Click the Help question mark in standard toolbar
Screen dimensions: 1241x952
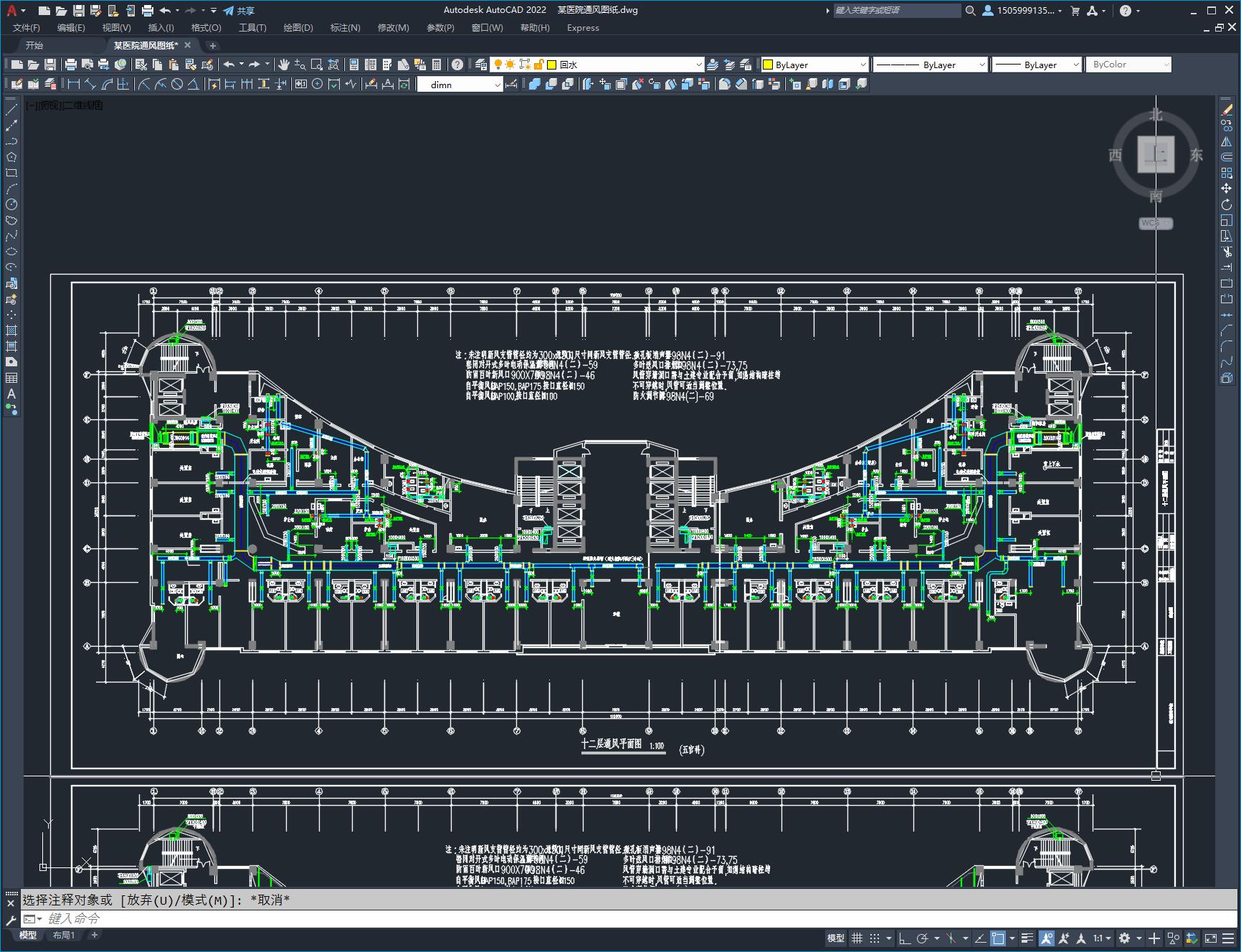click(457, 65)
